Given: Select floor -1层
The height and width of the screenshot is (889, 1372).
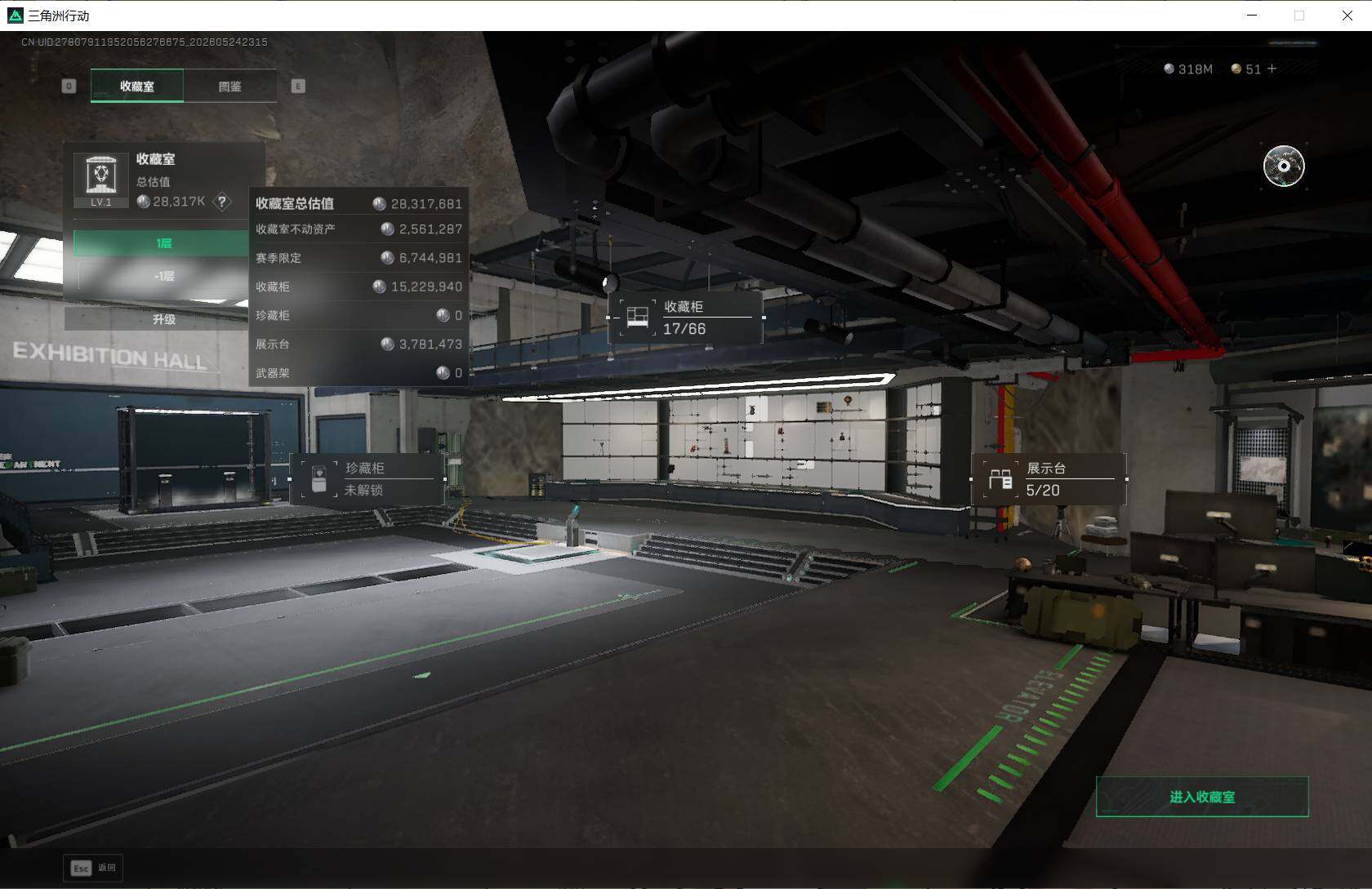Looking at the screenshot, I should click(163, 276).
